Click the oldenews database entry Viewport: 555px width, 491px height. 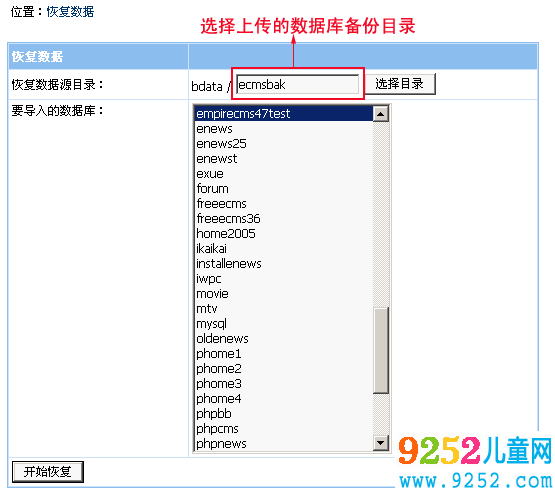point(284,339)
